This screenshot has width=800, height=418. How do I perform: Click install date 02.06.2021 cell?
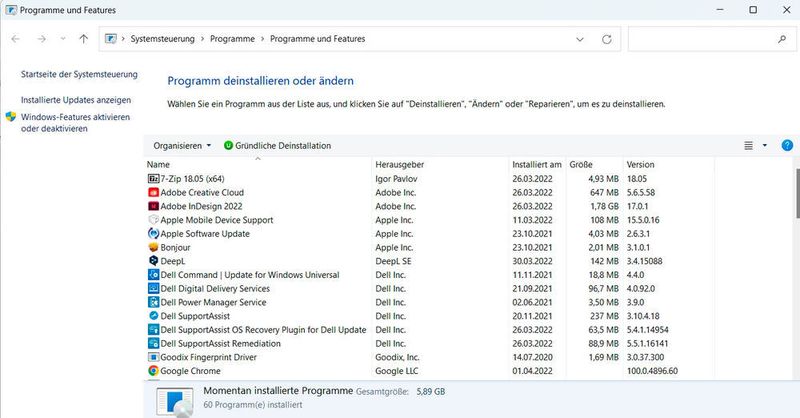click(532, 302)
